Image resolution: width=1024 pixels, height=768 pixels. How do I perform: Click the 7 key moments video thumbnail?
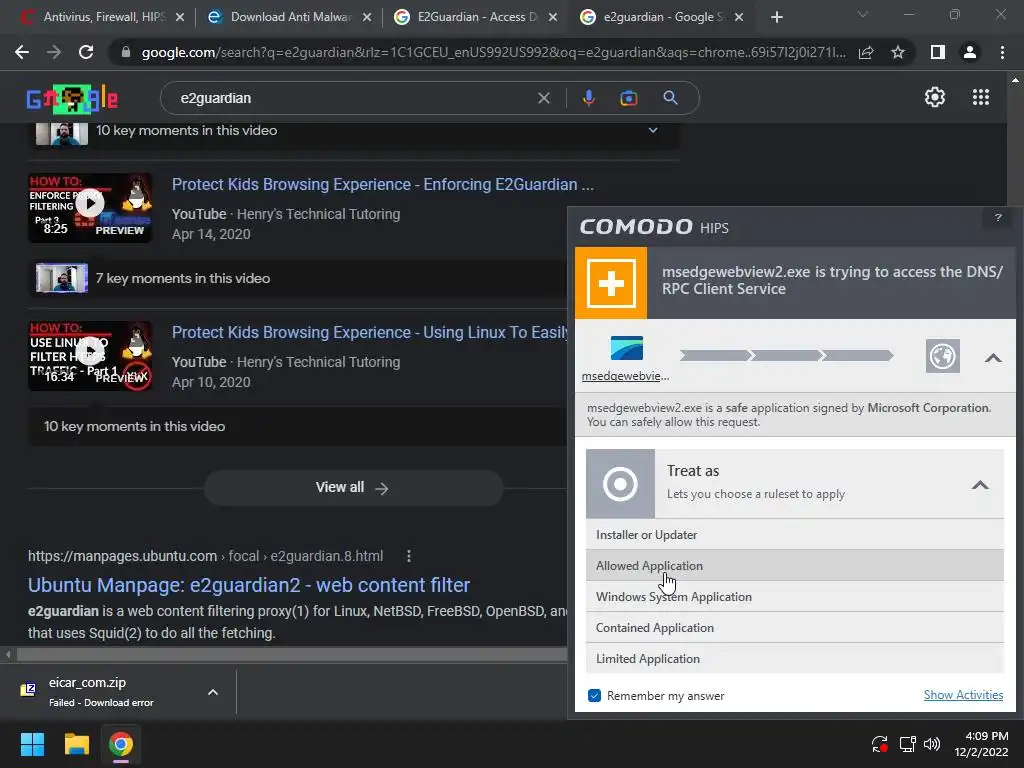61,278
